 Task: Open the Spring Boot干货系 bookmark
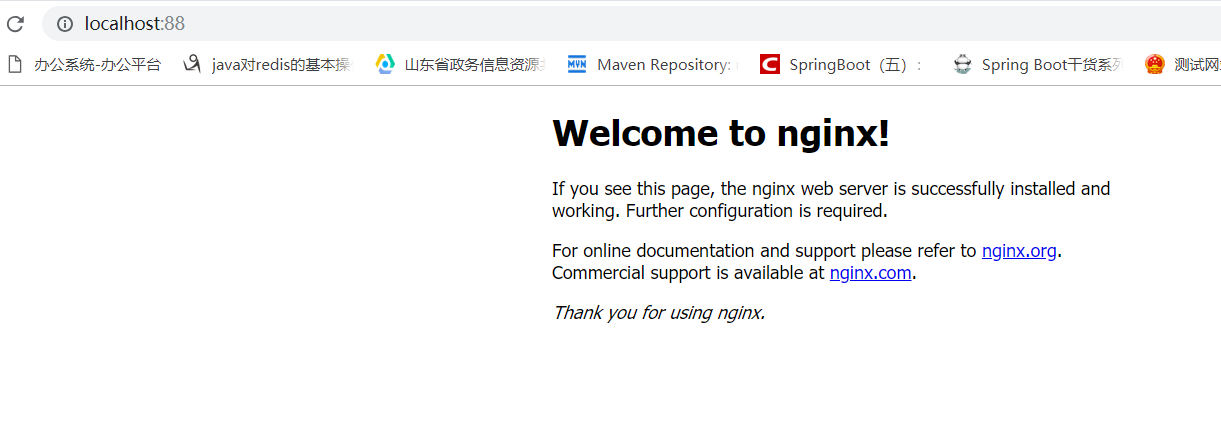tap(1038, 65)
